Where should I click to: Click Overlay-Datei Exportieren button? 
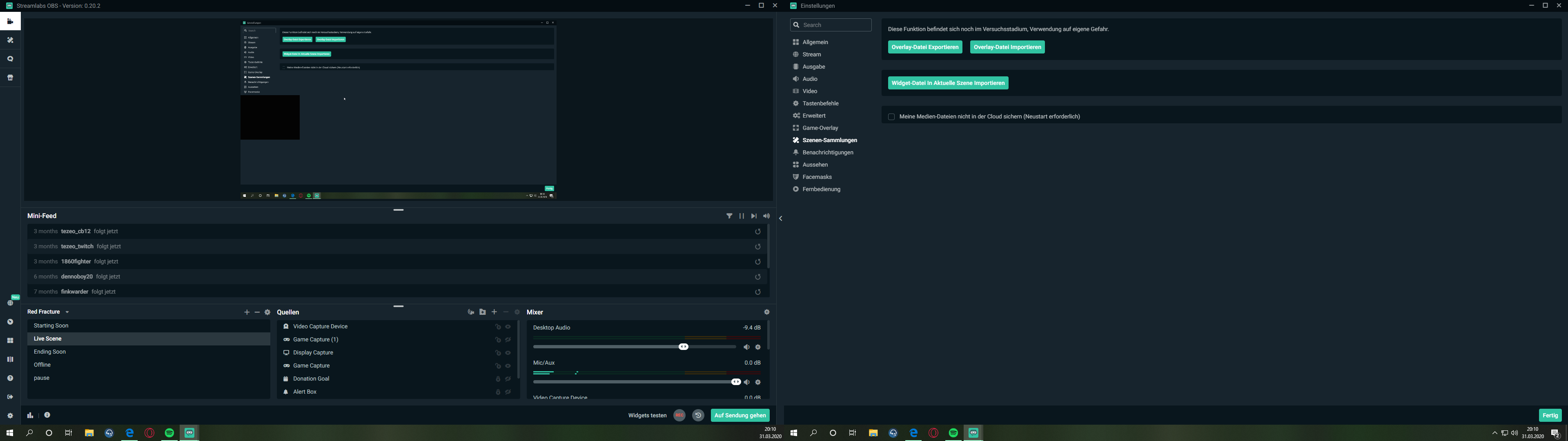point(924,47)
